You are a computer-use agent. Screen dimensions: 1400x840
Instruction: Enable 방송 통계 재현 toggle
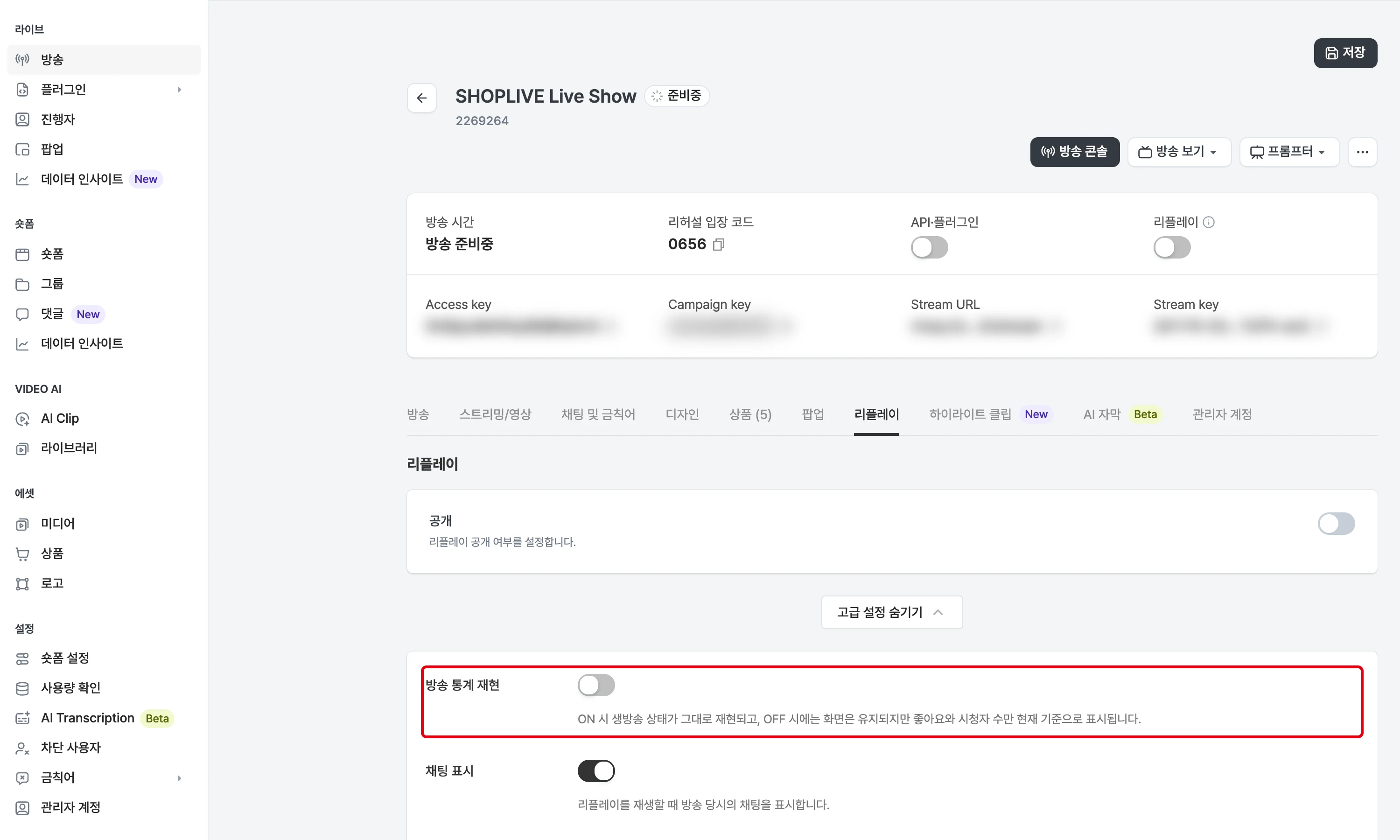[x=596, y=685]
